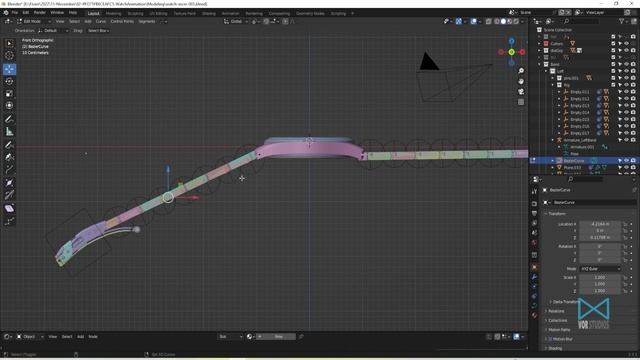Open the Tool properties tab
Image resolution: width=640 pixels, height=360 pixels.
click(x=534, y=191)
